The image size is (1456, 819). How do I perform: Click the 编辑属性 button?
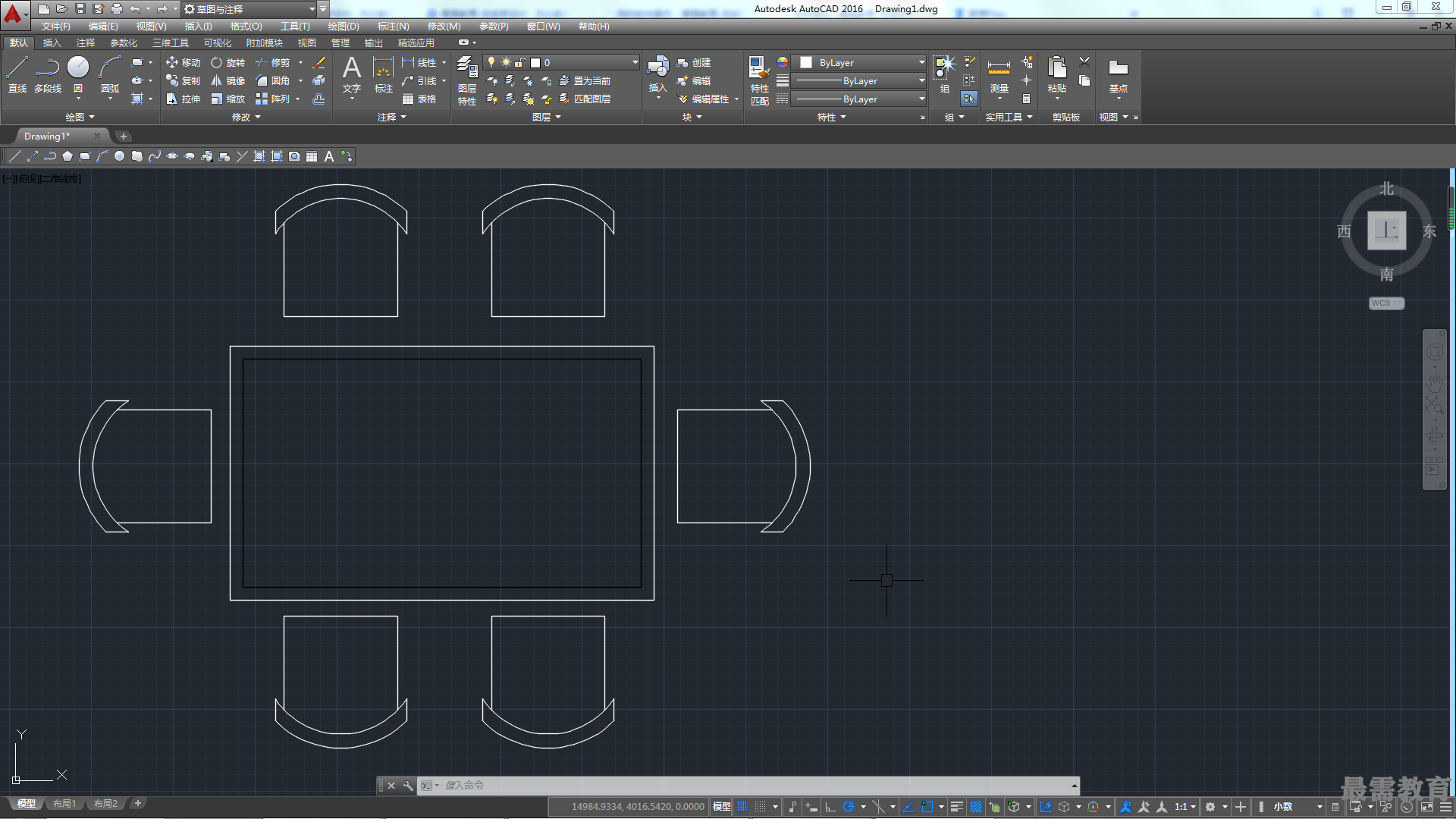click(x=703, y=99)
